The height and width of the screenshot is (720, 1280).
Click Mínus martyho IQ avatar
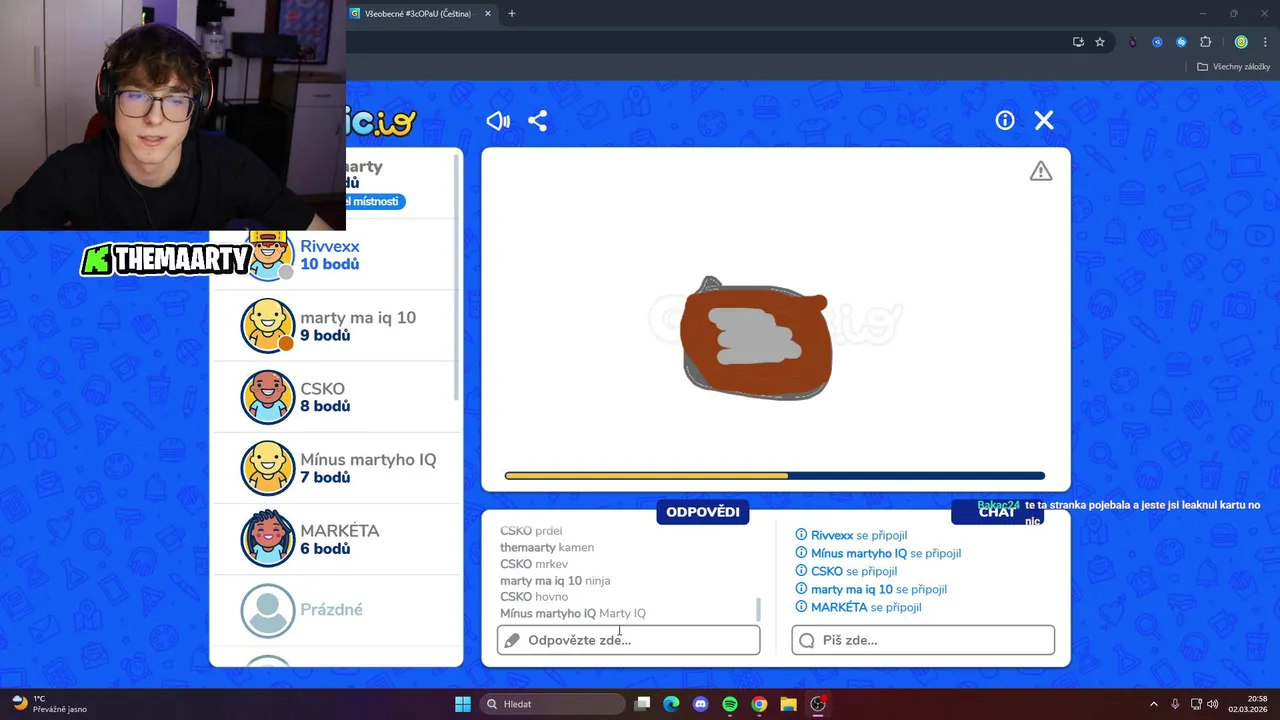[268, 468]
